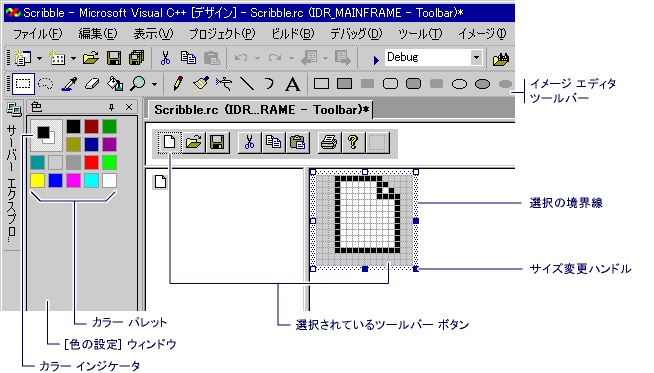The height and width of the screenshot is (373, 654).
Task: Open the プロジェクト(P) menu
Action: (x=222, y=34)
